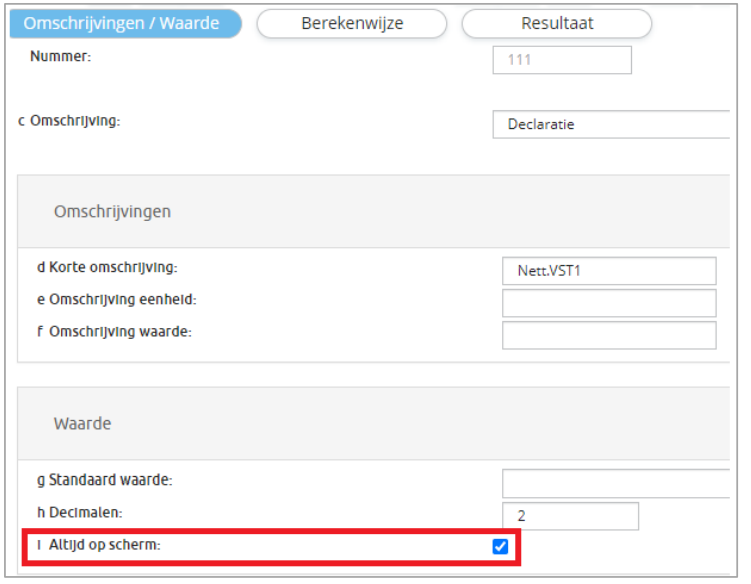
Task: Click the Nummer label text
Action: 60,56
